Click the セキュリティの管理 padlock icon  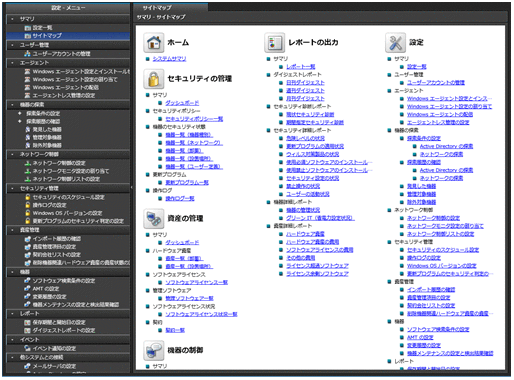click(x=154, y=79)
